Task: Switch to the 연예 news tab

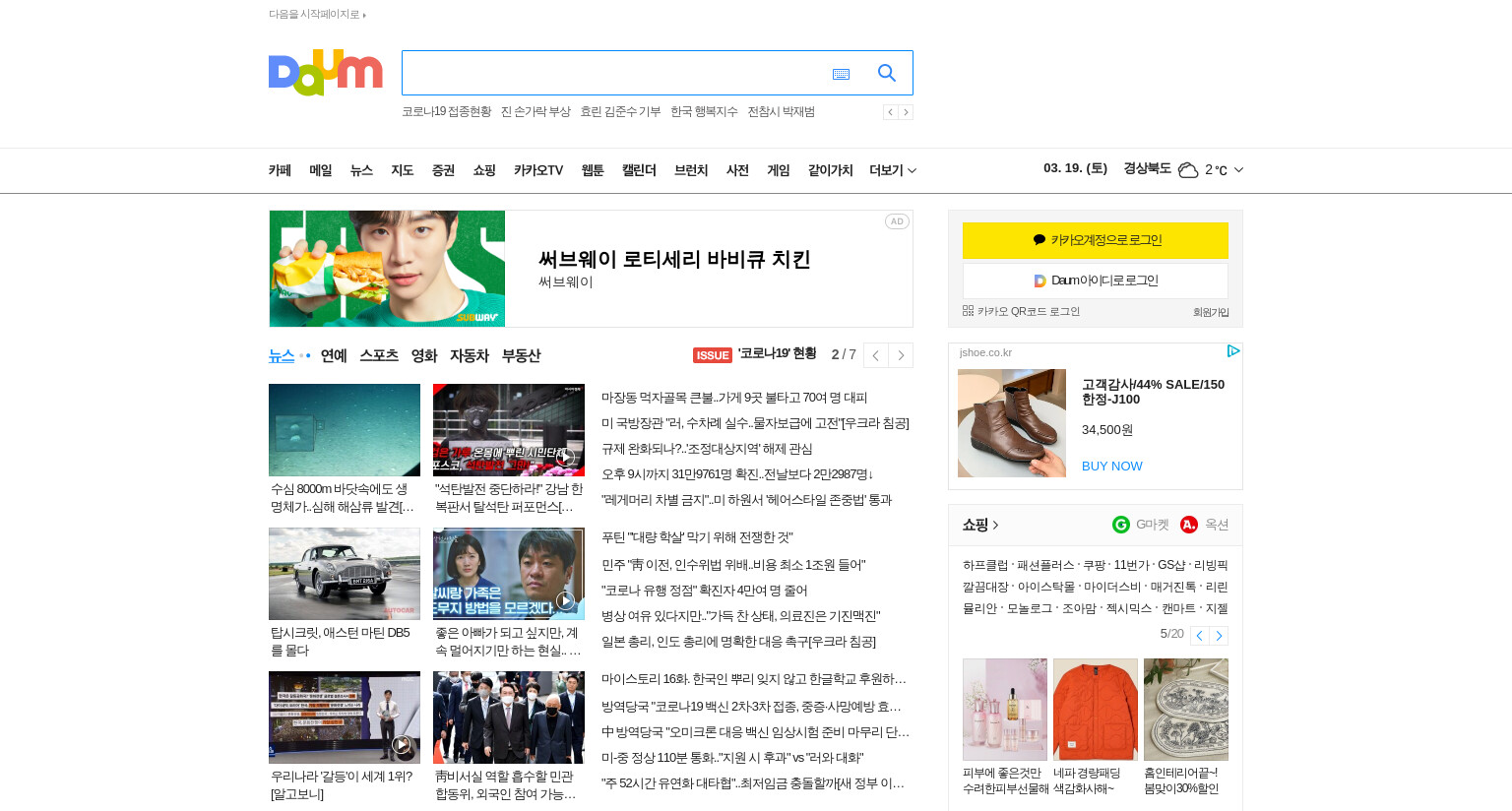Action: click(334, 355)
